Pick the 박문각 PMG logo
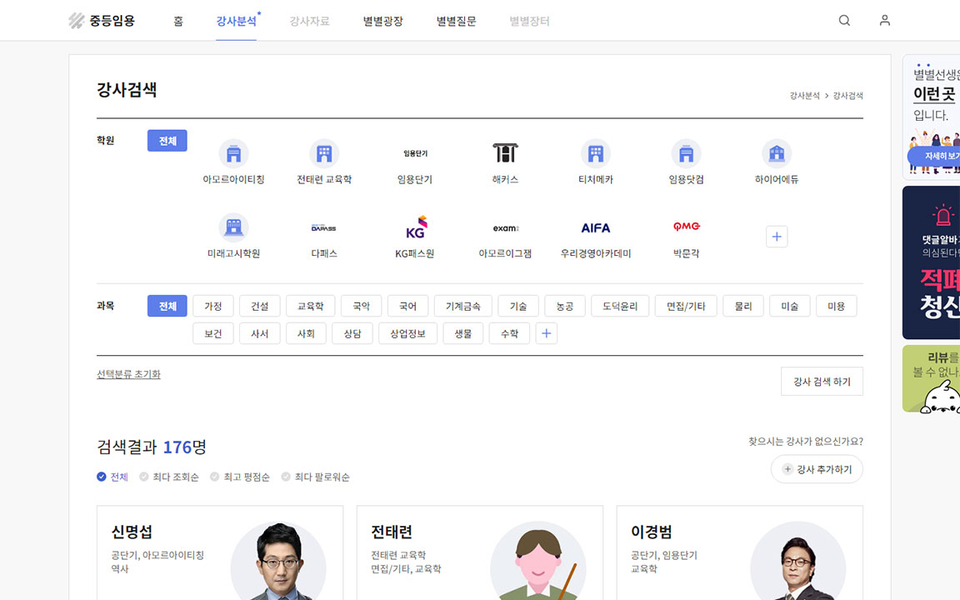This screenshot has height=600, width=960. [686, 228]
